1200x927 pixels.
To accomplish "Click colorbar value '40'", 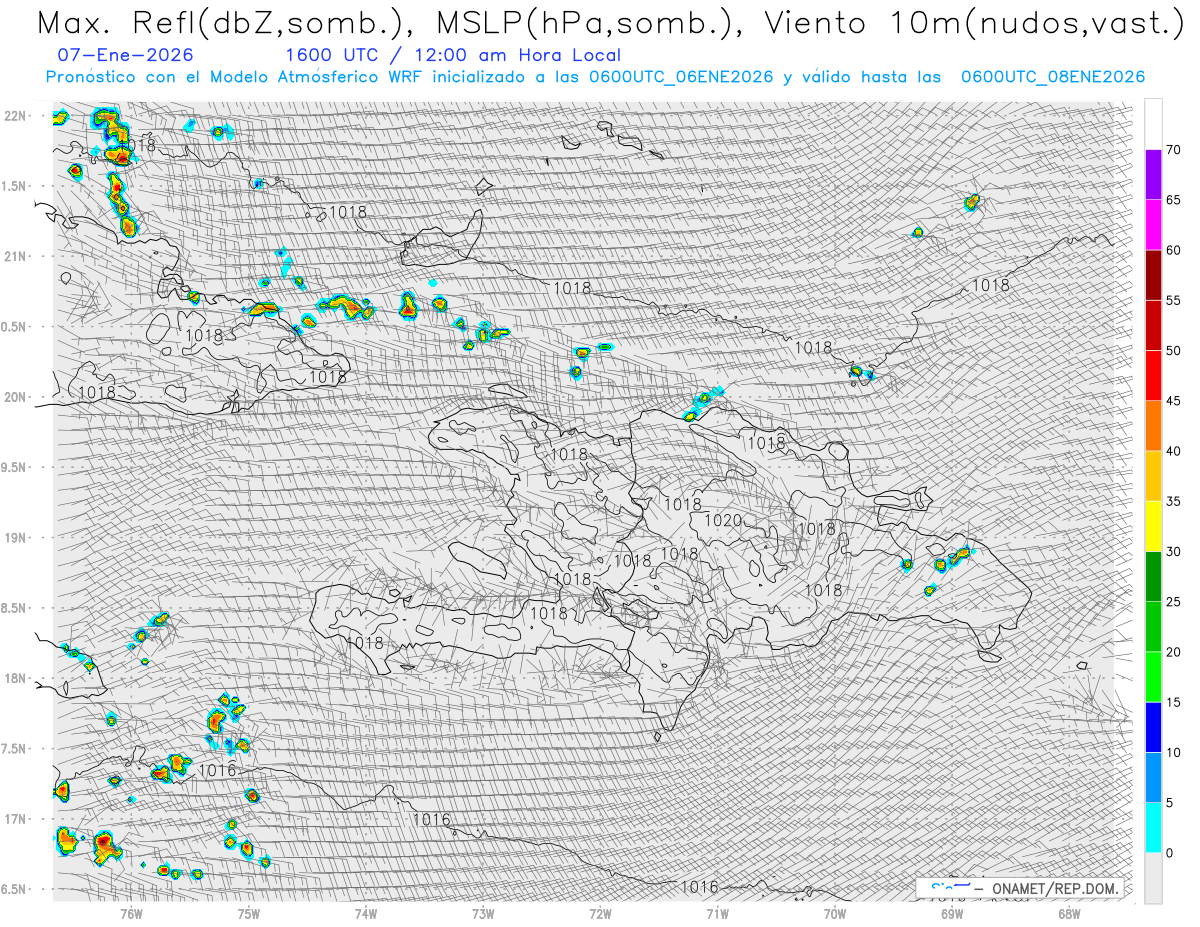I will [1173, 451].
